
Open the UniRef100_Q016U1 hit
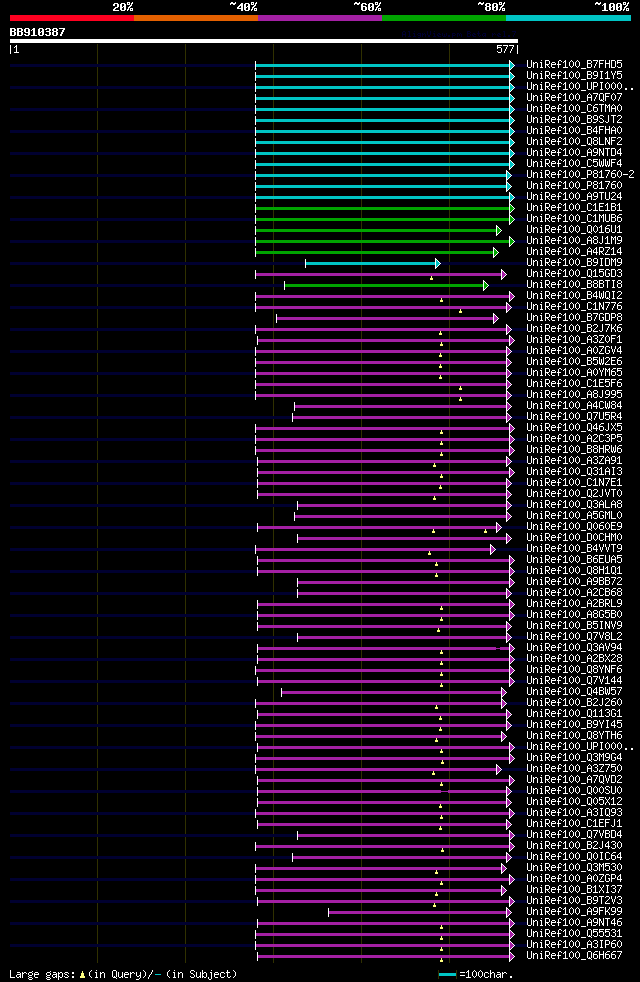(x=574, y=230)
